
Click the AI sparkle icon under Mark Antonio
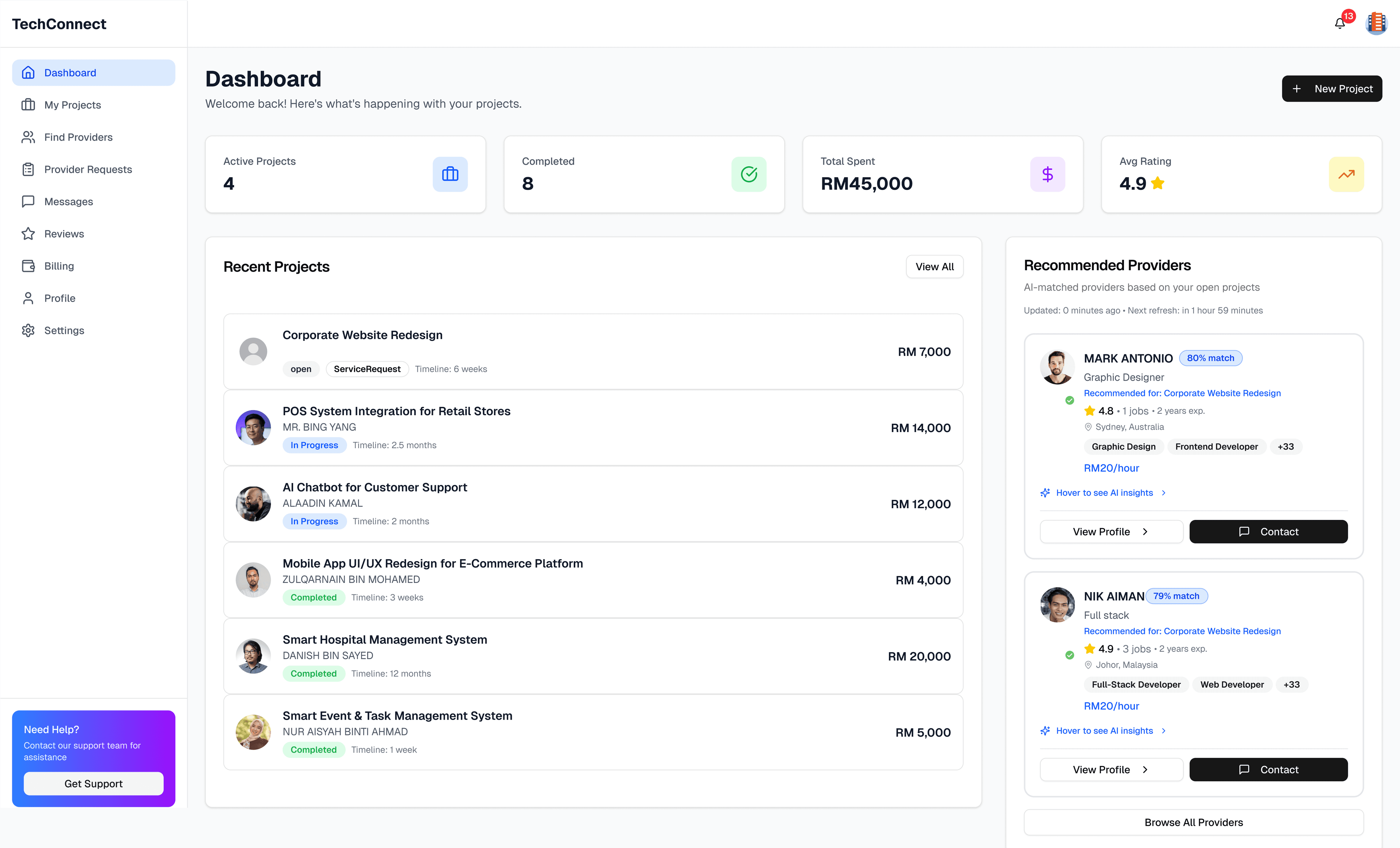[1046, 493]
